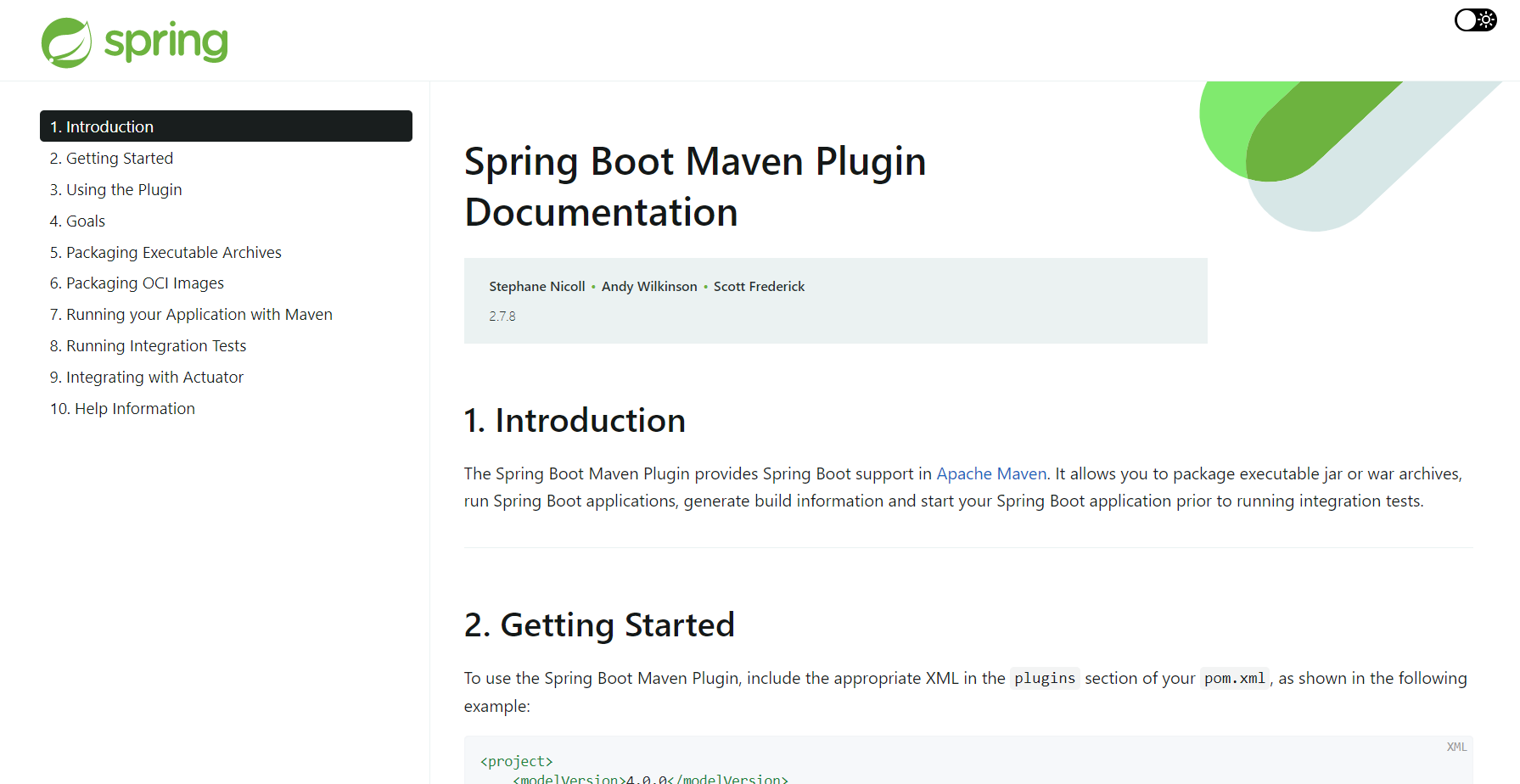Follow the Apache Maven link
The height and width of the screenshot is (784, 1520).
991,473
